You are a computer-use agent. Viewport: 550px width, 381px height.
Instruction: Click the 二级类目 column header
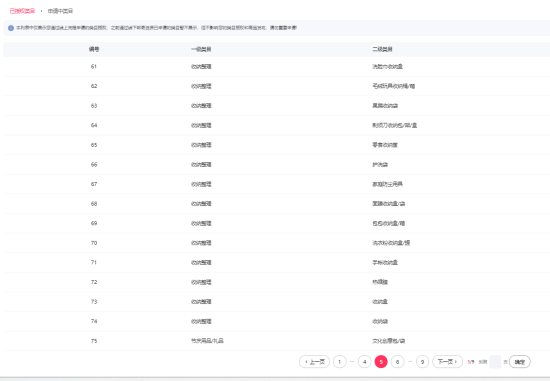(382, 49)
